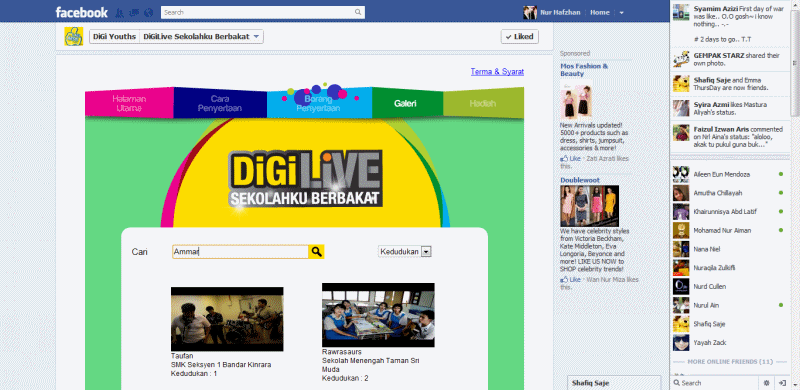
Task: Click the Doublewoot ad image
Action: pyautogui.click(x=589, y=206)
